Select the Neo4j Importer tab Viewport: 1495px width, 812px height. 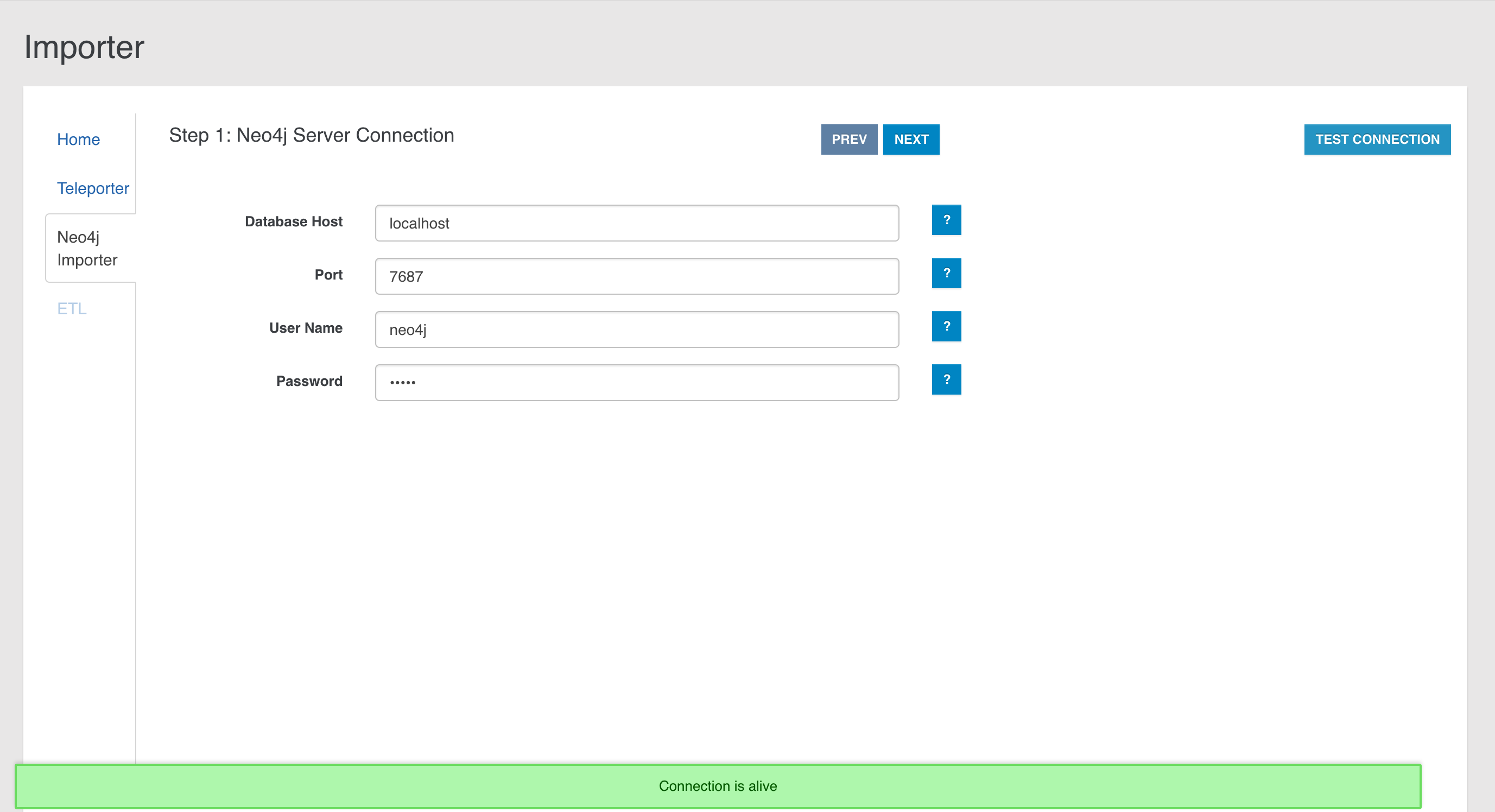(87, 249)
